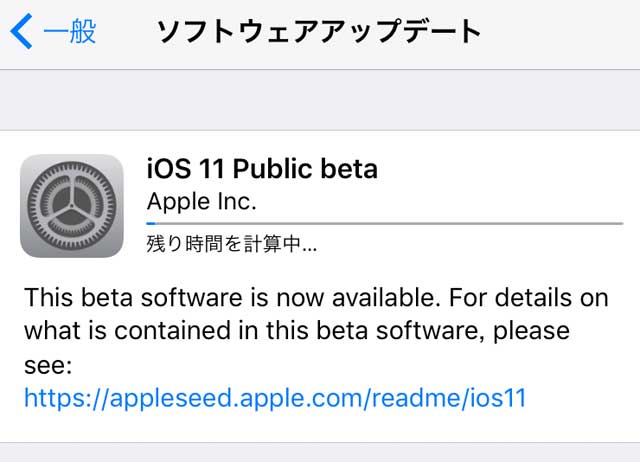Tap the center hub of the gear icon
Image resolution: width=640 pixels, height=462 pixels.
[71, 205]
